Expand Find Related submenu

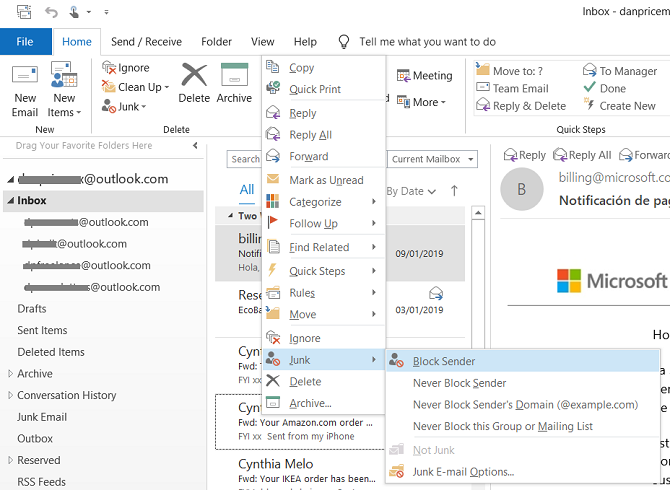point(324,247)
